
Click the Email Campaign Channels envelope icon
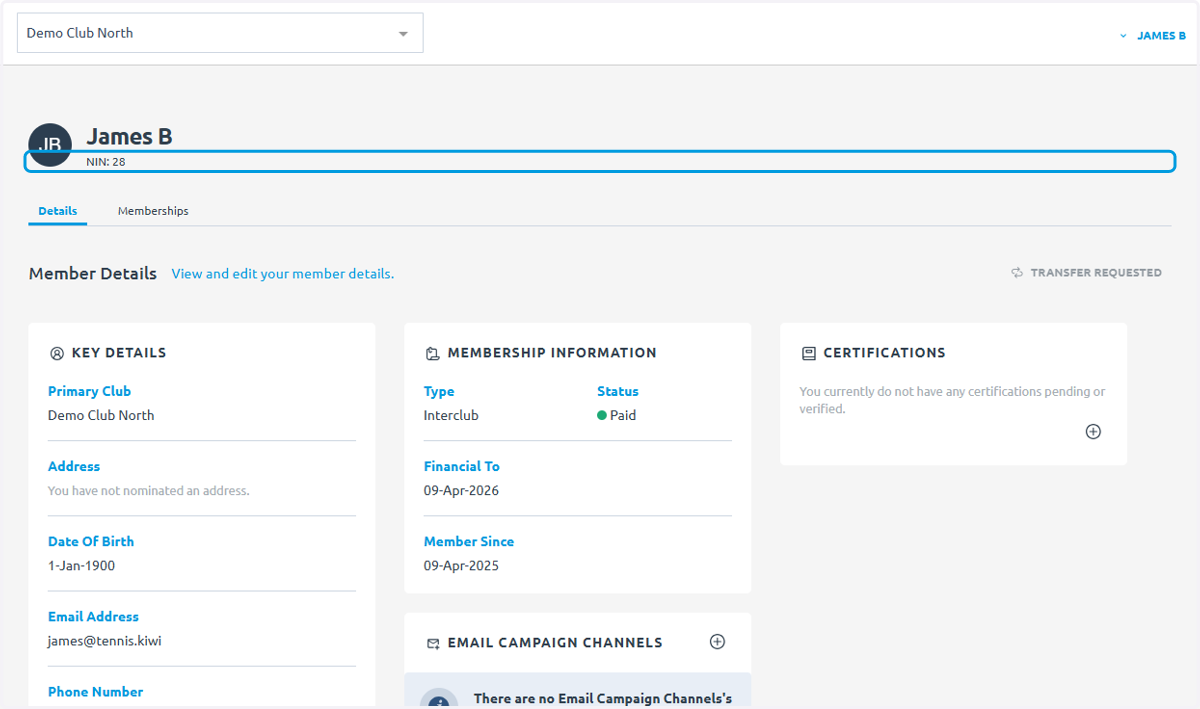coord(433,643)
